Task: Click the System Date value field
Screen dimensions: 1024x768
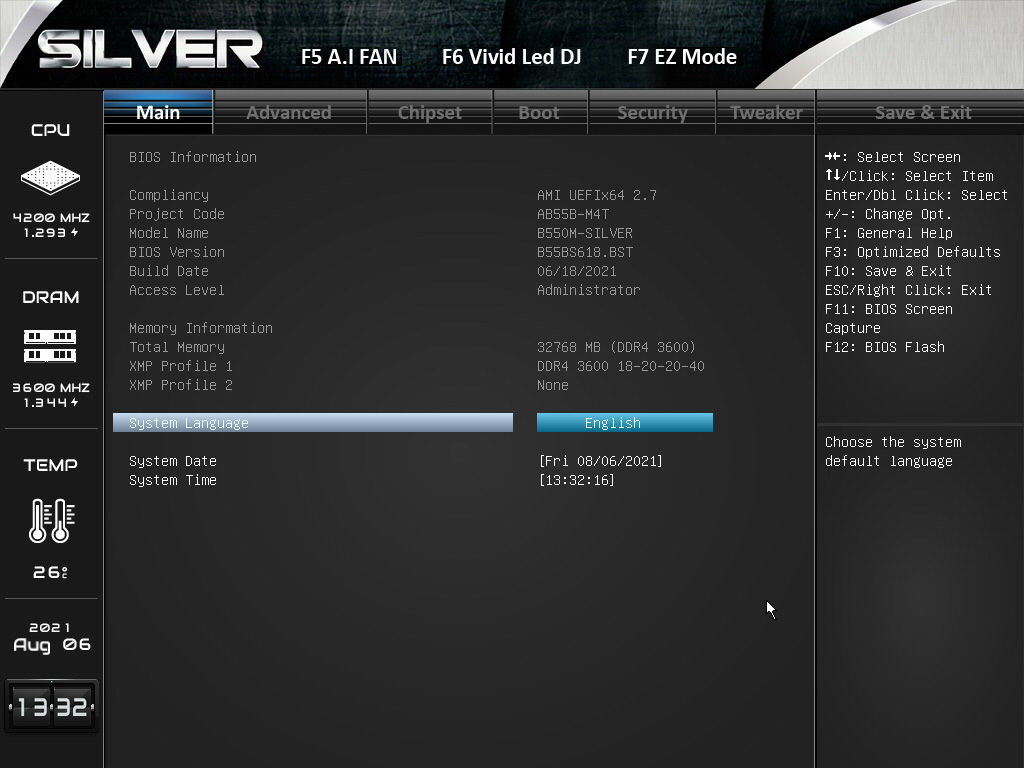Action: tap(600, 461)
